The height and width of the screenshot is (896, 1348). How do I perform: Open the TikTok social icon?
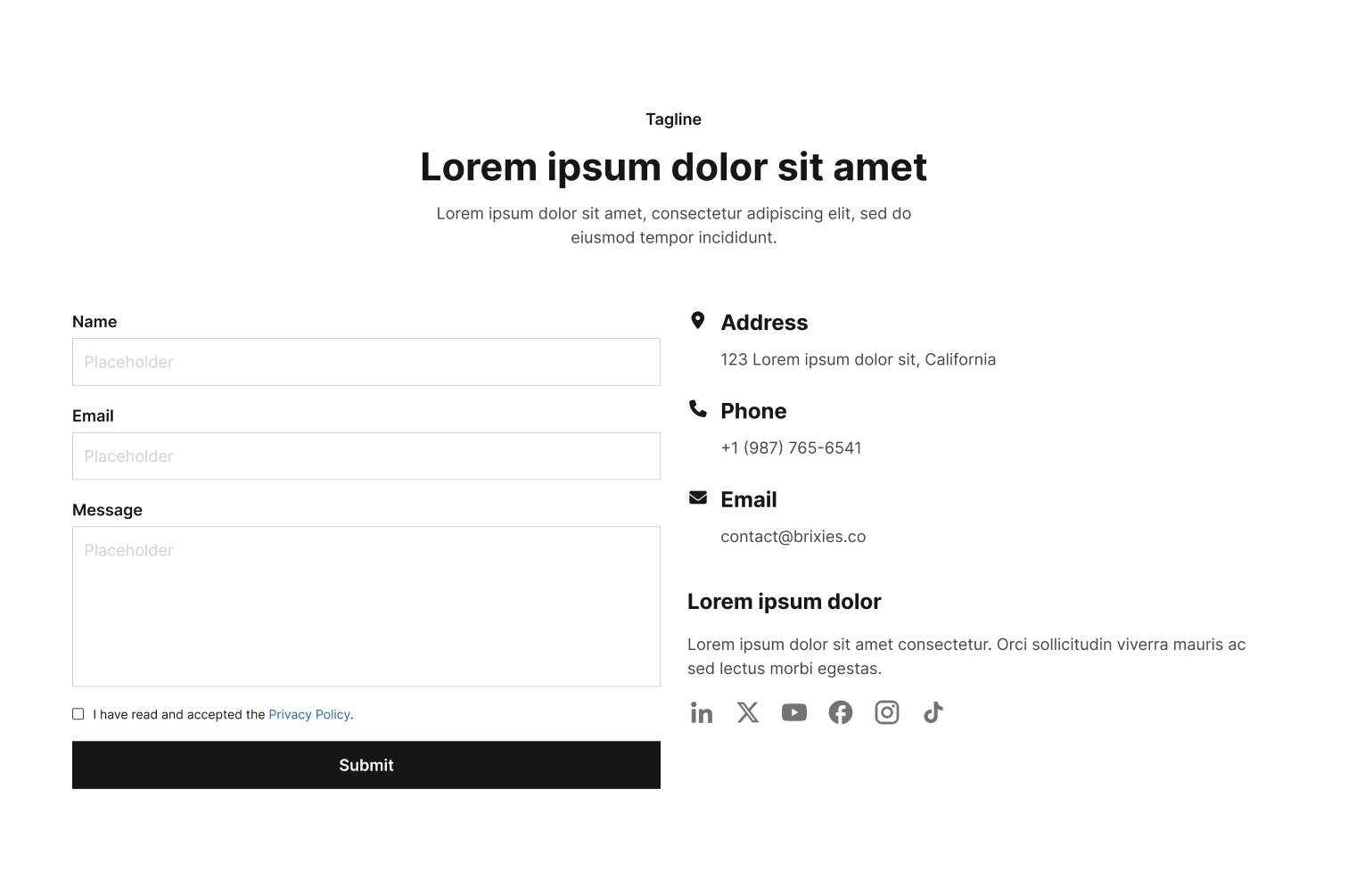[x=933, y=712]
